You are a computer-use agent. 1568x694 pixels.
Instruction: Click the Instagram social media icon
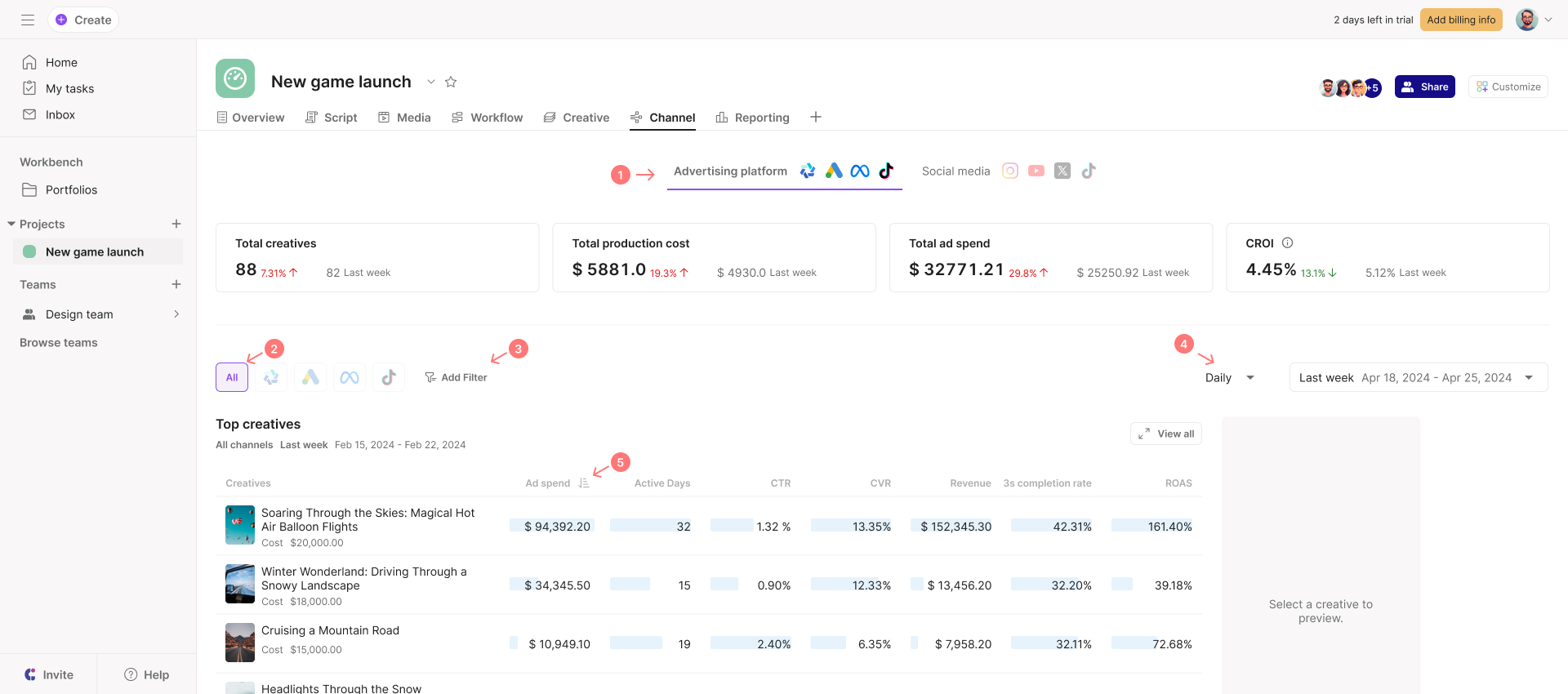click(1010, 171)
